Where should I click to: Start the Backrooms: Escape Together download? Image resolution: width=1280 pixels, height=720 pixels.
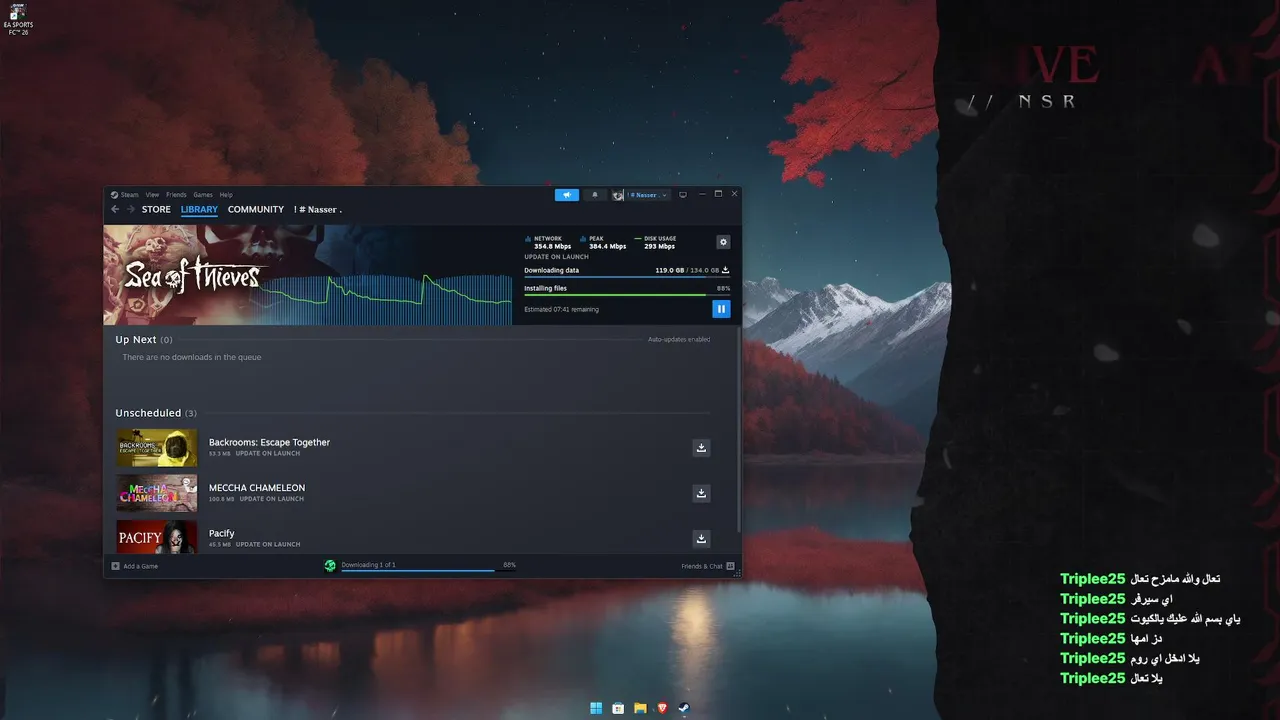pyautogui.click(x=701, y=448)
